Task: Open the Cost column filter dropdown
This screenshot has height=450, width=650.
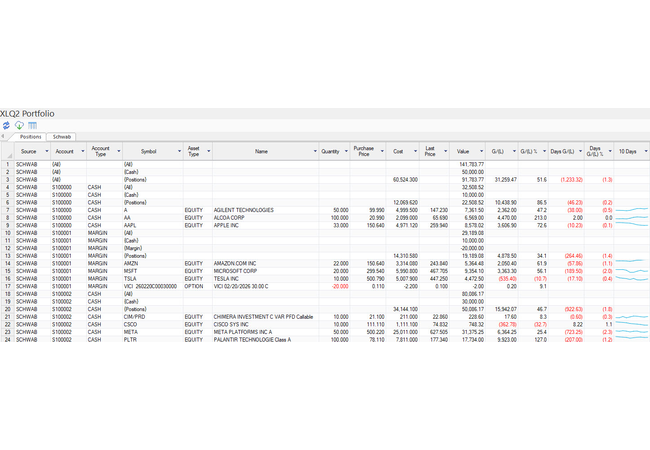Action: [415, 151]
